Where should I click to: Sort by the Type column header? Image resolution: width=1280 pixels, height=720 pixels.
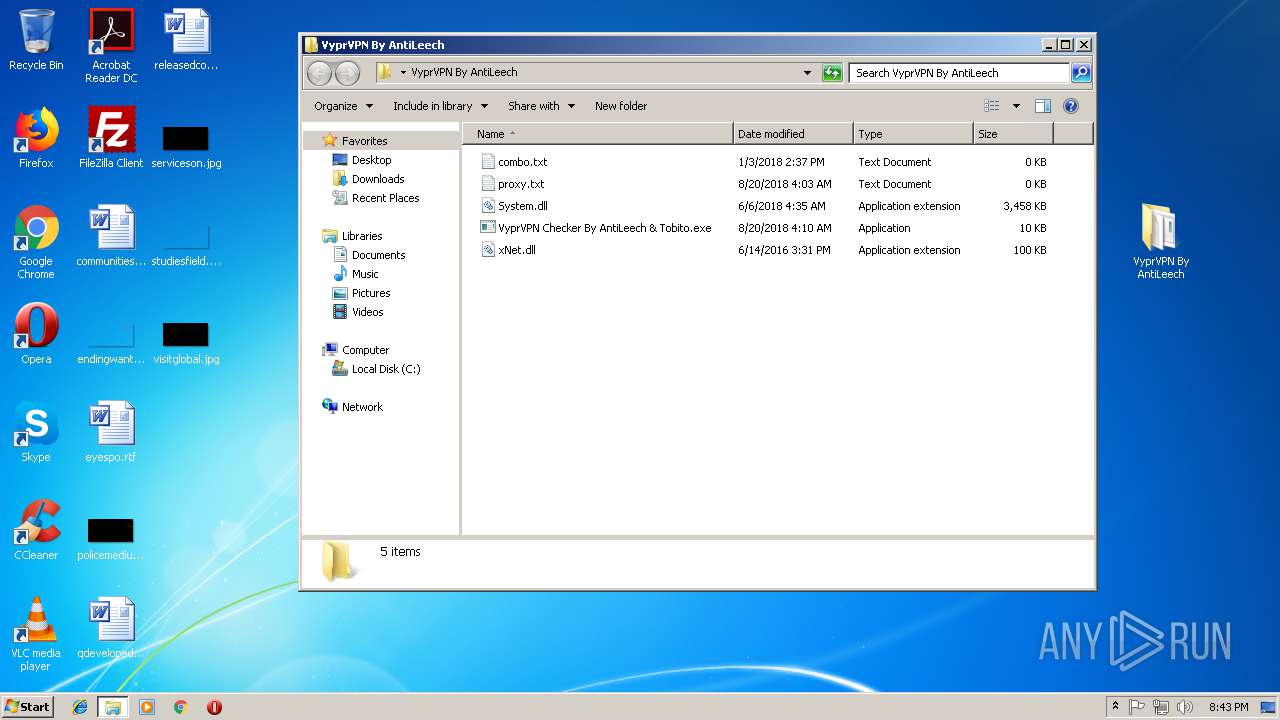(x=913, y=134)
